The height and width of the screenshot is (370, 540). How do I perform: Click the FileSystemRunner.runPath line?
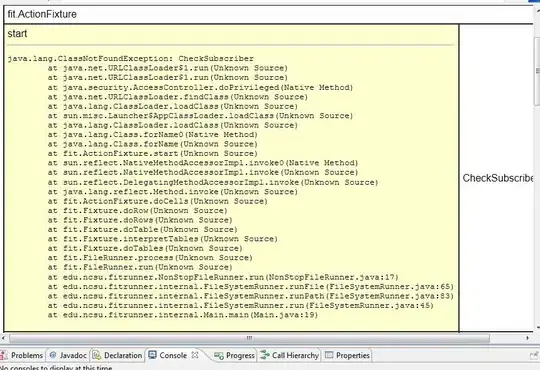pos(251,296)
